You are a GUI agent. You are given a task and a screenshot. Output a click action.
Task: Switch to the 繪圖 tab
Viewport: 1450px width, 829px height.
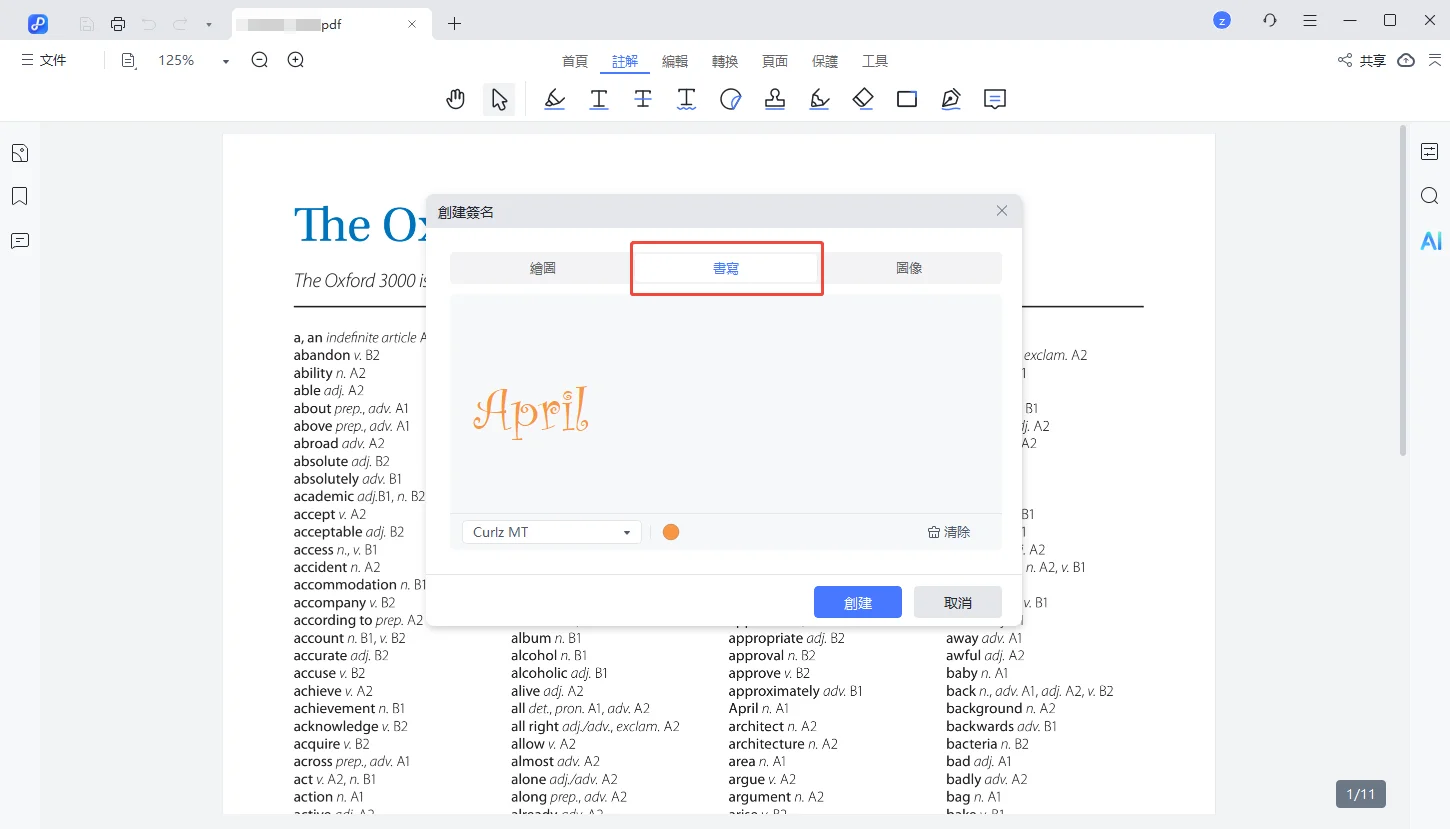click(x=542, y=268)
